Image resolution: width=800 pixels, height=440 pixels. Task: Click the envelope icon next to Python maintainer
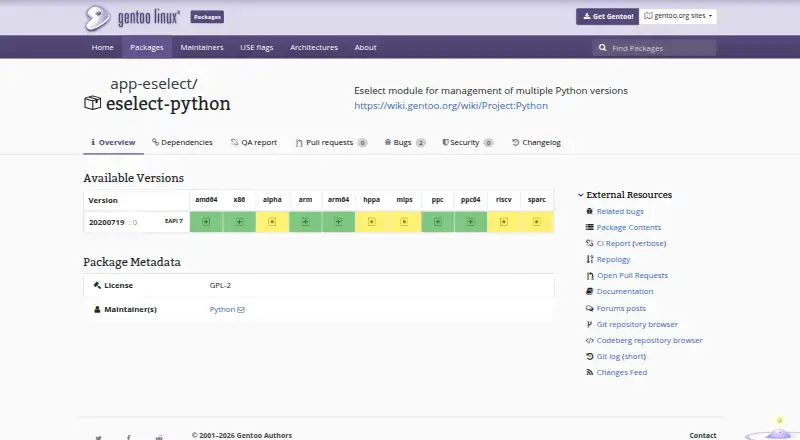(x=241, y=310)
